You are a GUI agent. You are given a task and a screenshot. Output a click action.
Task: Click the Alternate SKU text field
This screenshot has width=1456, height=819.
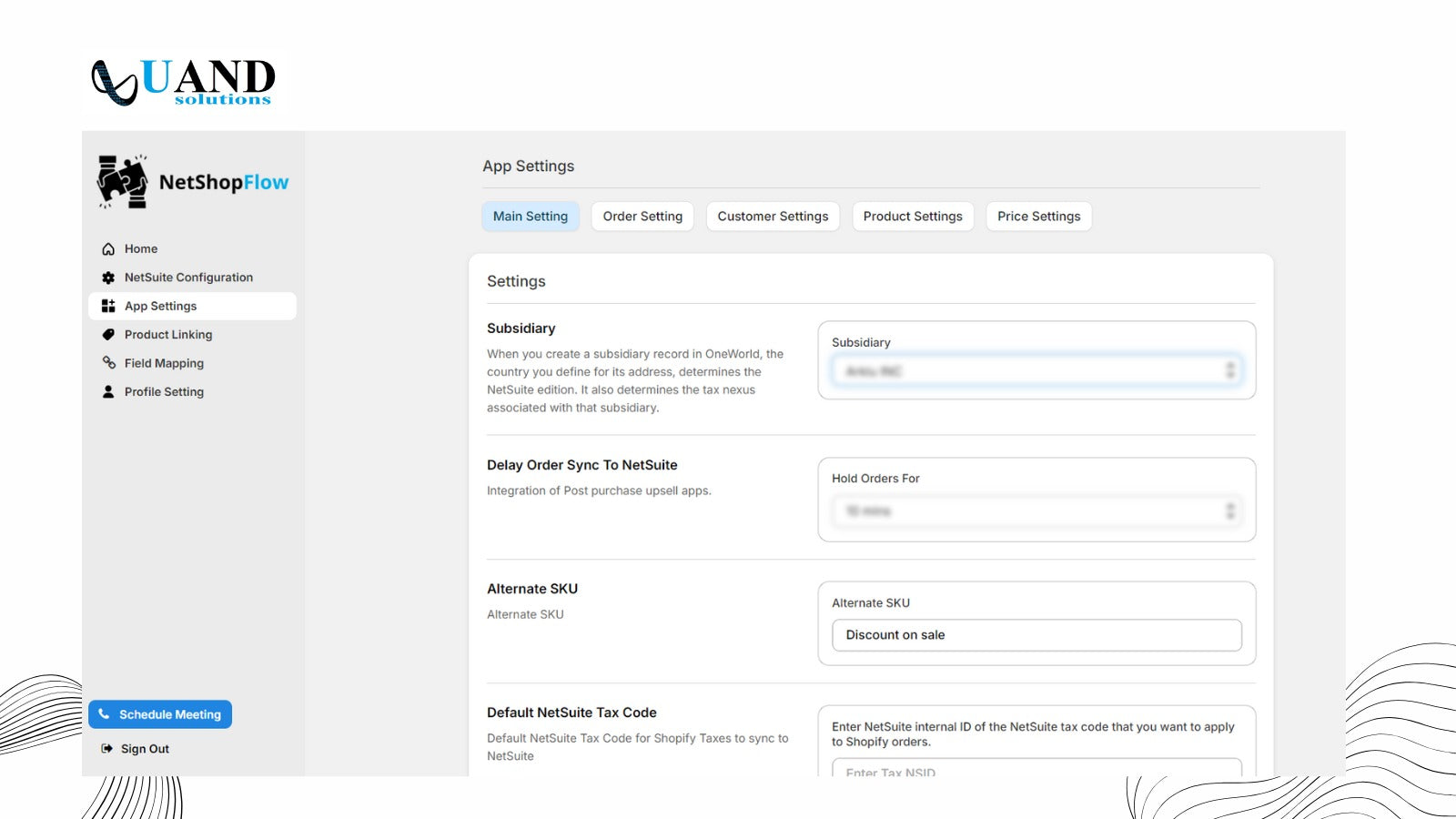click(1036, 634)
